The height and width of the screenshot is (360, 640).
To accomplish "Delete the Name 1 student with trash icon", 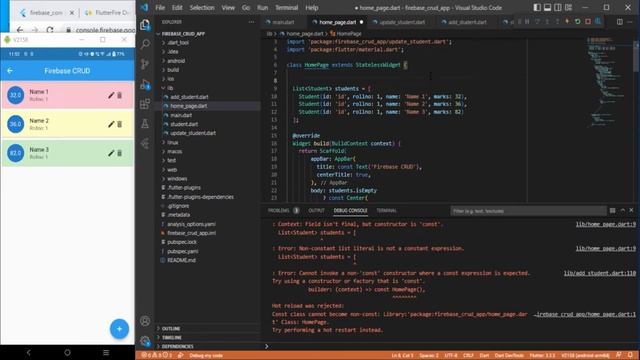I will click(x=120, y=95).
